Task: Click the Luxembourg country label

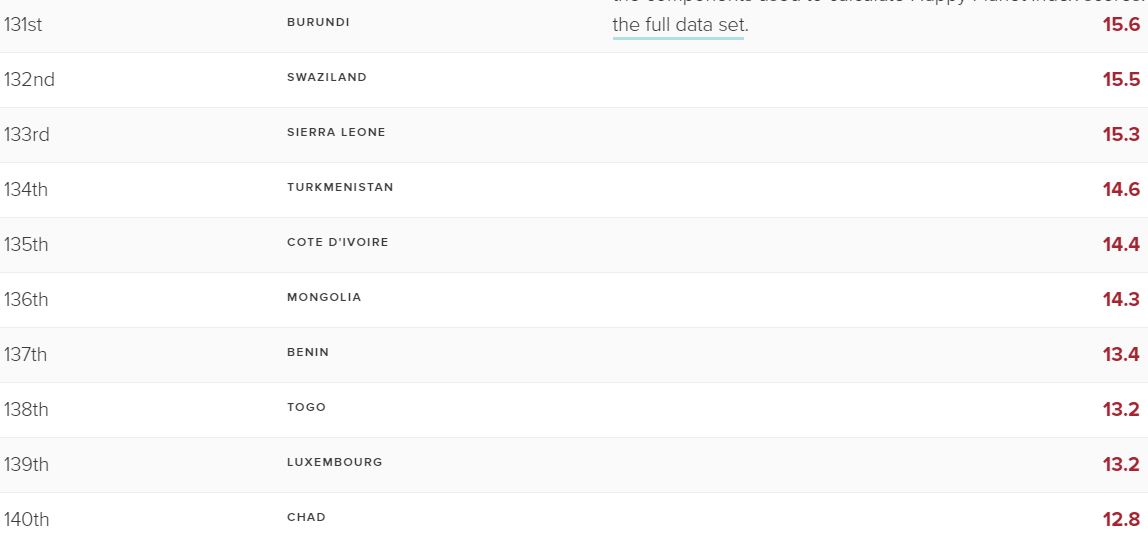Action: click(x=335, y=462)
